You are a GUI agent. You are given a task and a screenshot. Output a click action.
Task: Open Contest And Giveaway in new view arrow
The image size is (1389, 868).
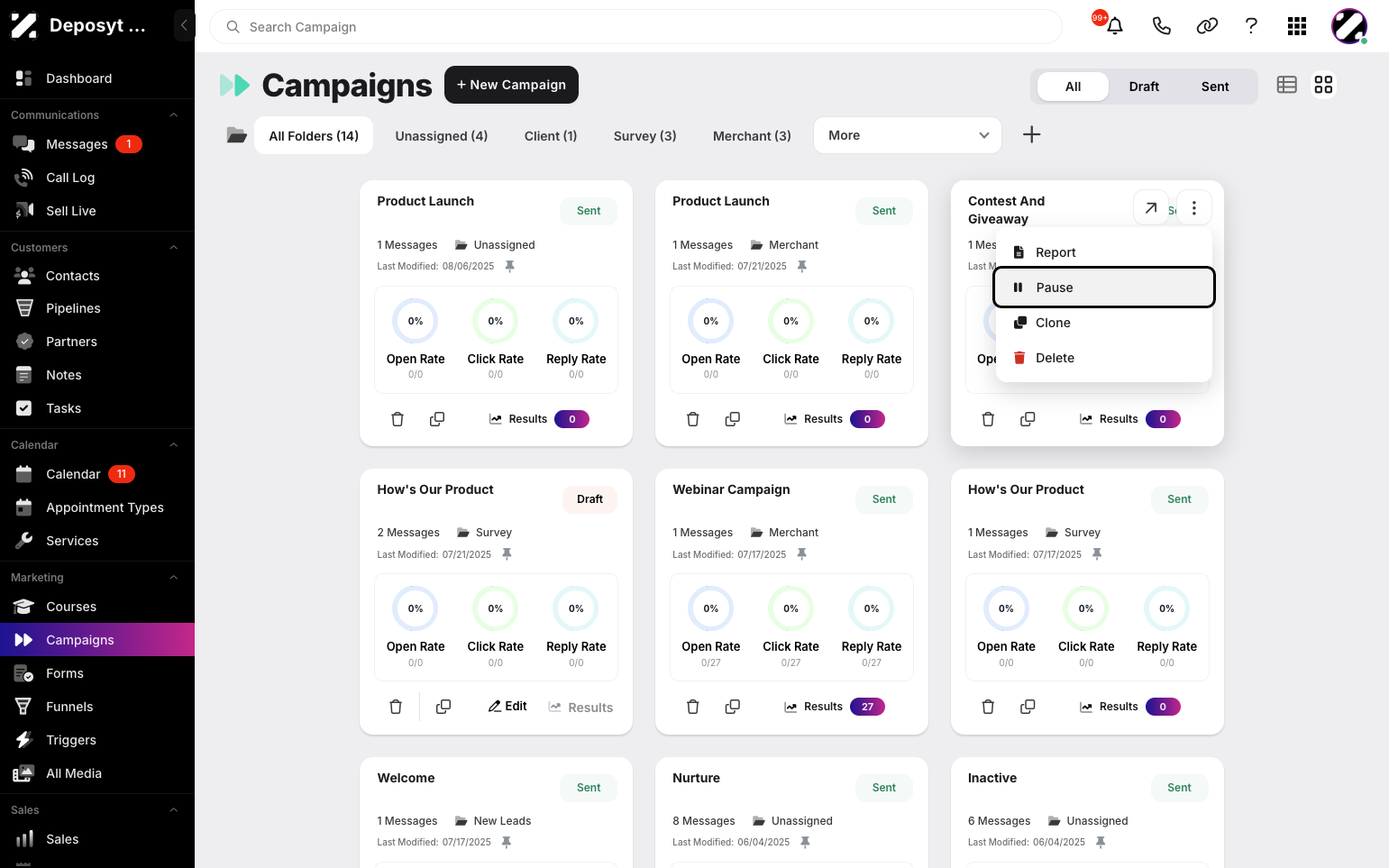click(1151, 208)
